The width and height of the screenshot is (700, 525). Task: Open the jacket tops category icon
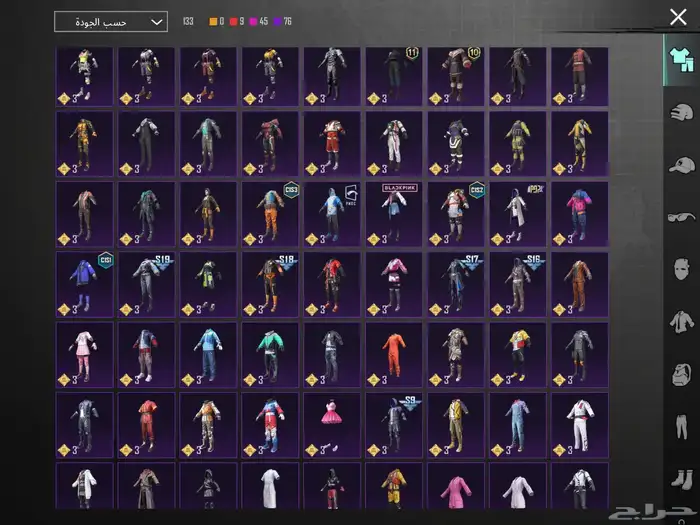pyautogui.click(x=681, y=321)
